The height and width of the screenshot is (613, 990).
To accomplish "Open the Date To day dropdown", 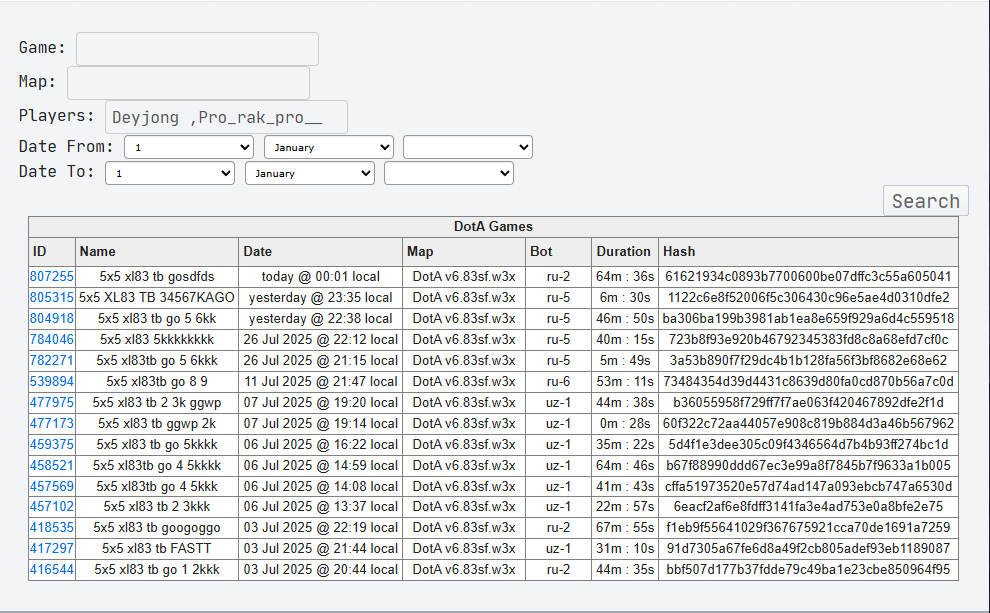I will click(170, 173).
